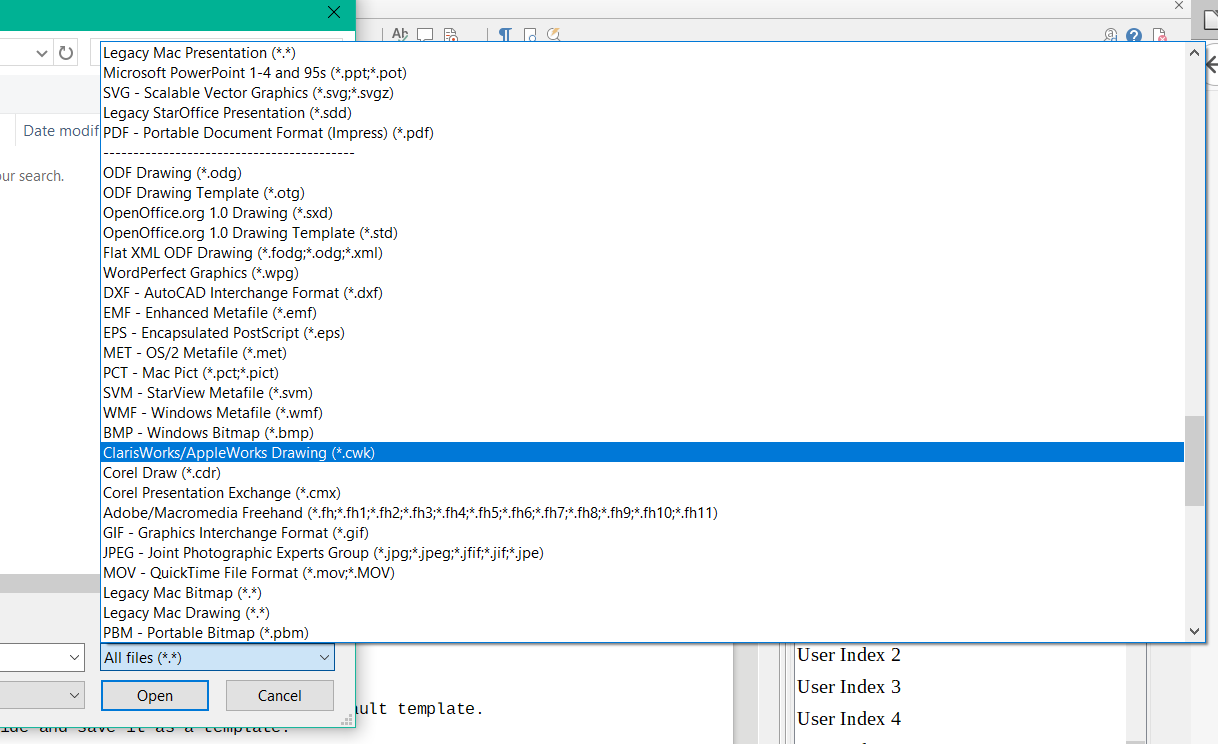Open the address bar history chevron
The width and height of the screenshot is (1218, 744).
[x=42, y=53]
